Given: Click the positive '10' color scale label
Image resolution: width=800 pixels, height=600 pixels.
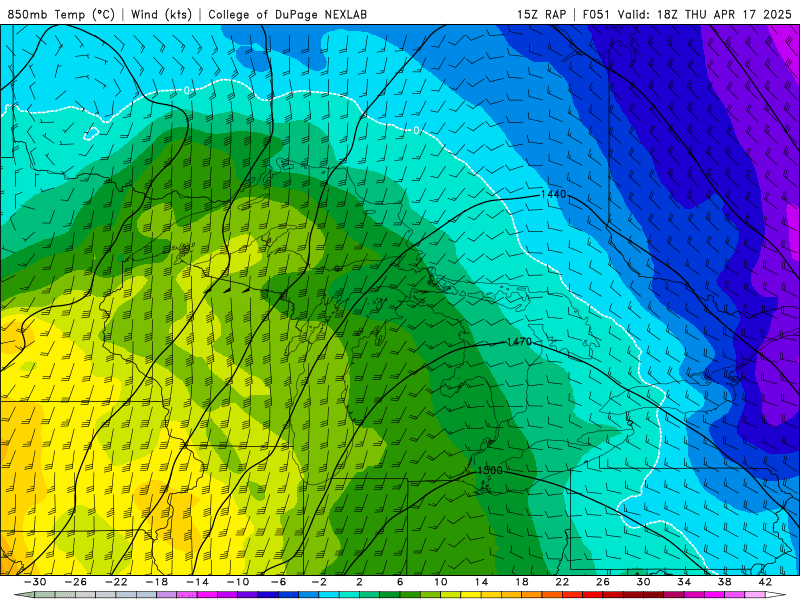Looking at the screenshot, I should (x=441, y=582).
